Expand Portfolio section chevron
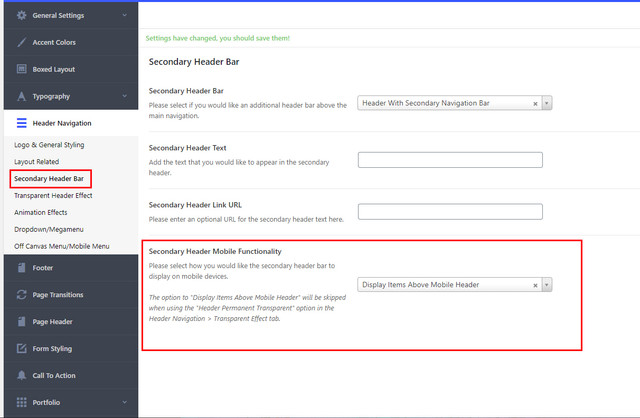This screenshot has height=418, width=640. click(x=124, y=402)
